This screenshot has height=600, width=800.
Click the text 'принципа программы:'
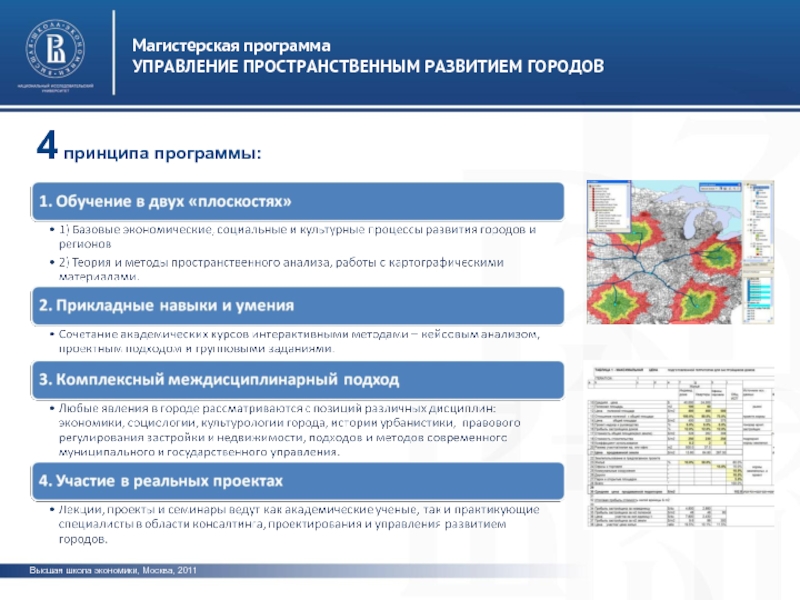pos(162,153)
